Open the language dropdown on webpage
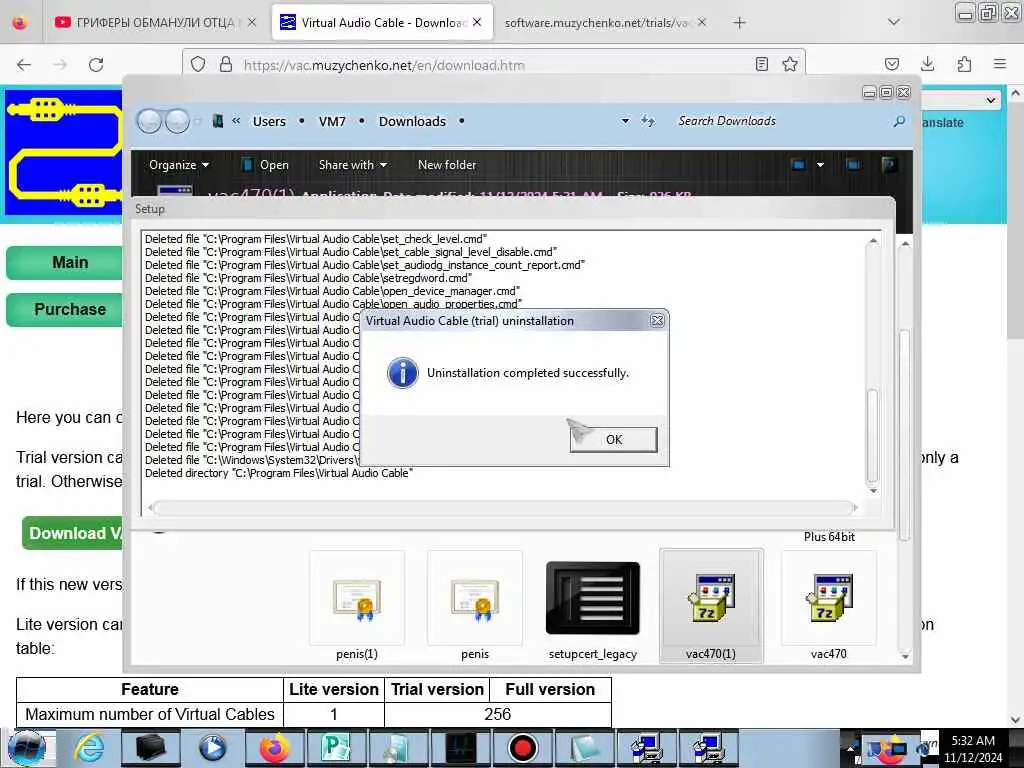Screen dimensions: 1024x768 960,100
